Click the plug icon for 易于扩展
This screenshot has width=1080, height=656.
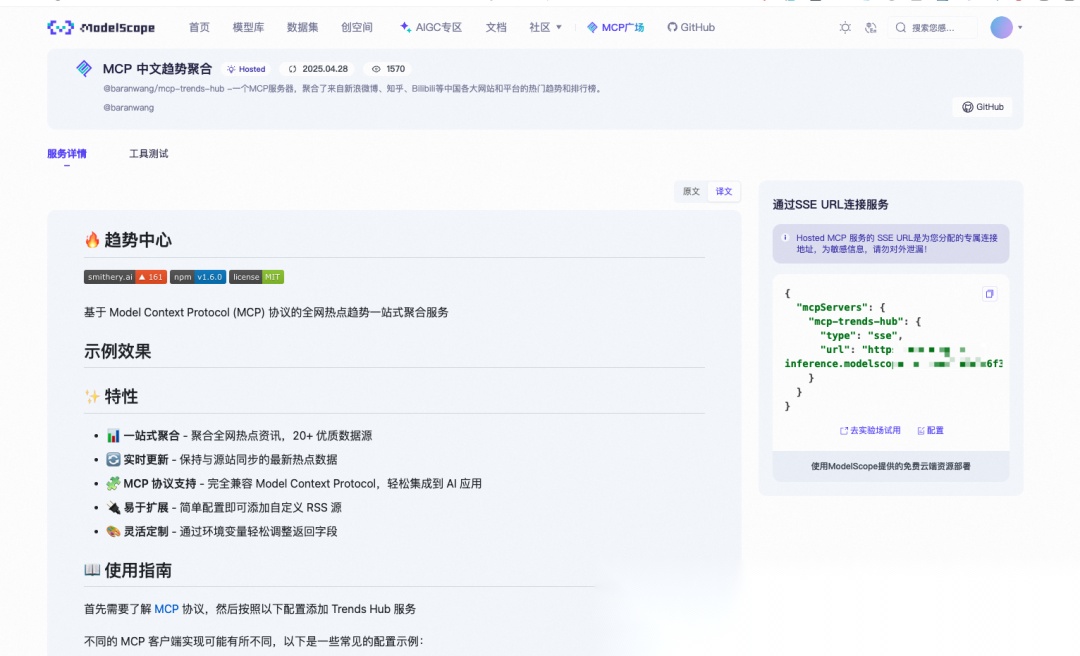113,508
